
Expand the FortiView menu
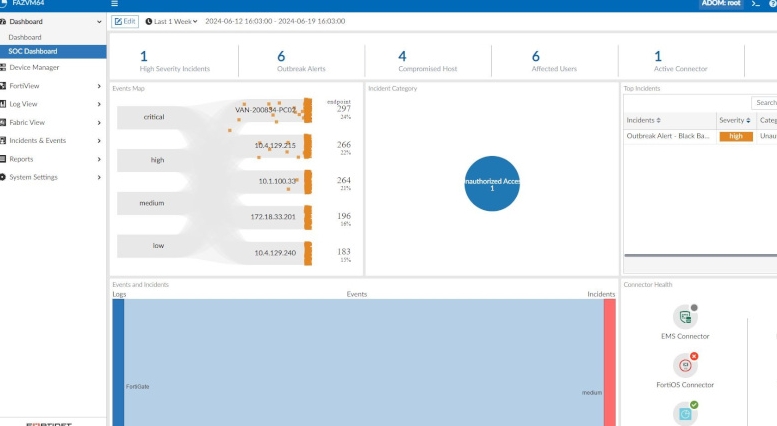tap(98, 86)
